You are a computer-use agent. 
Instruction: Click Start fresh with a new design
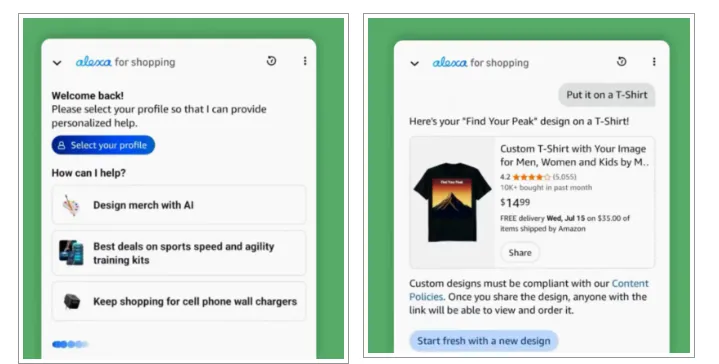[x=484, y=341]
